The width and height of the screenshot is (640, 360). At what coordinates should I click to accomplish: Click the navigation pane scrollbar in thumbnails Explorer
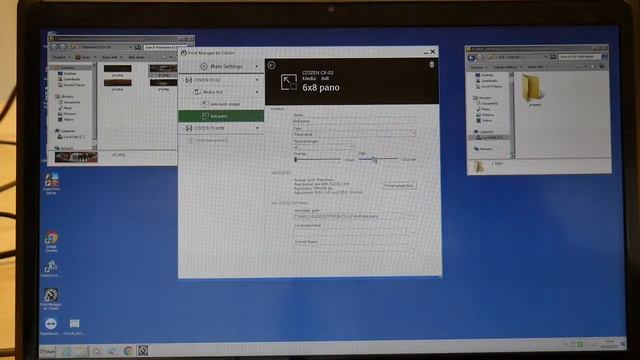(x=95, y=106)
